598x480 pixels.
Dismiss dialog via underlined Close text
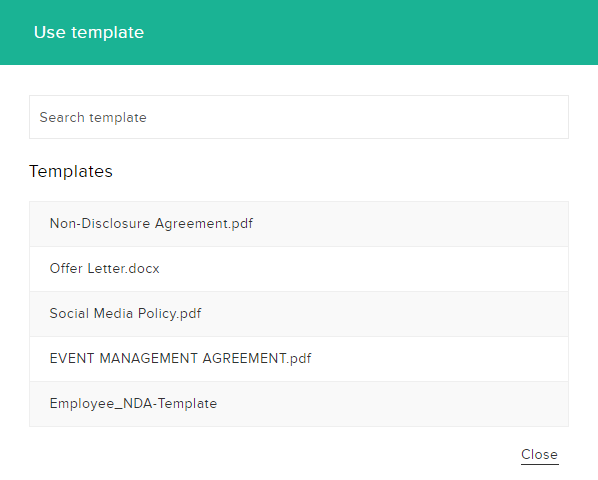539,454
